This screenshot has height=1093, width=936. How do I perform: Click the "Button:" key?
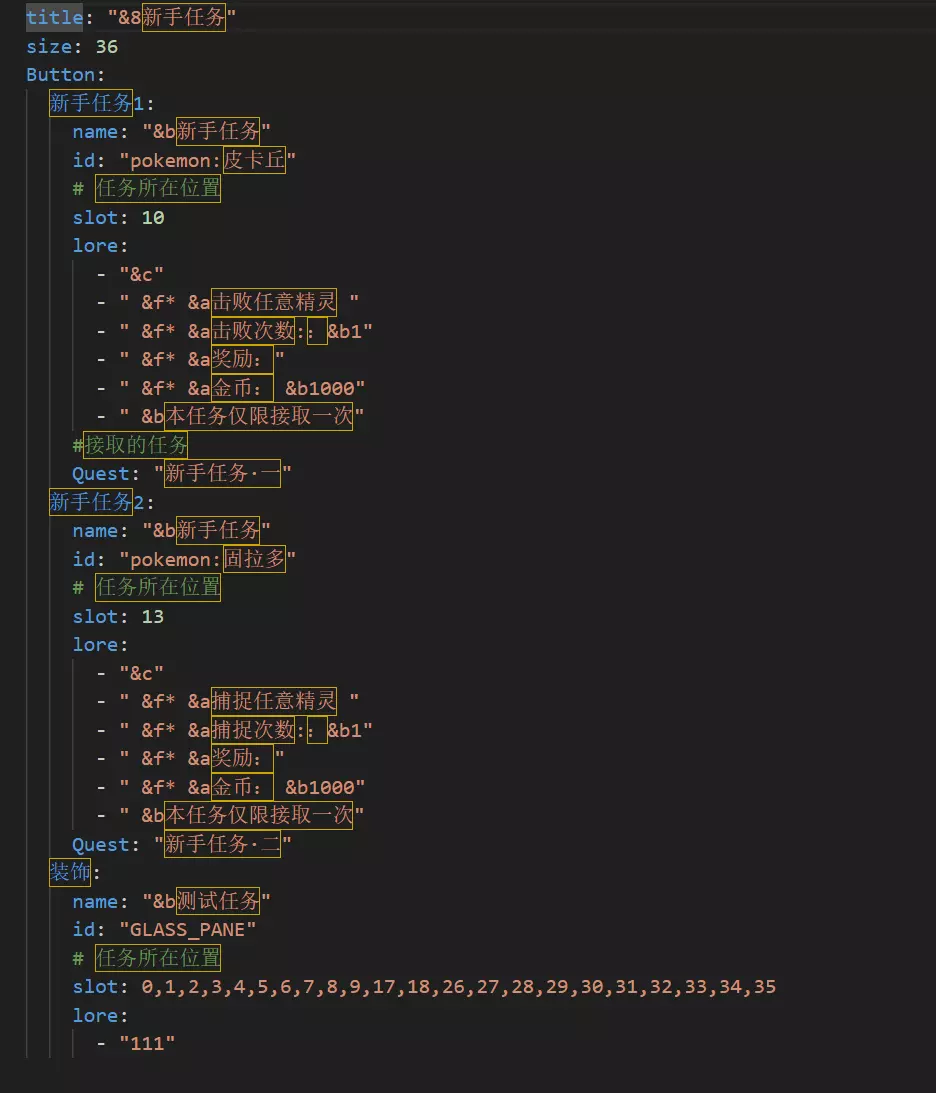[x=66, y=75]
